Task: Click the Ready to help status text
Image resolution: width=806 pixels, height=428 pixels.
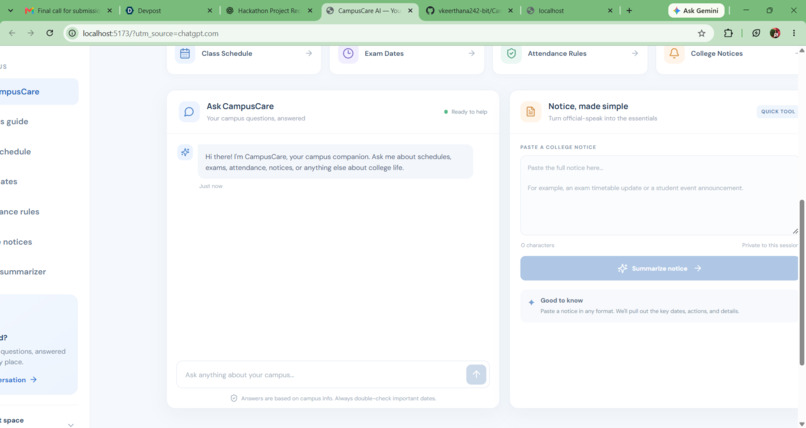Action: coord(469,111)
